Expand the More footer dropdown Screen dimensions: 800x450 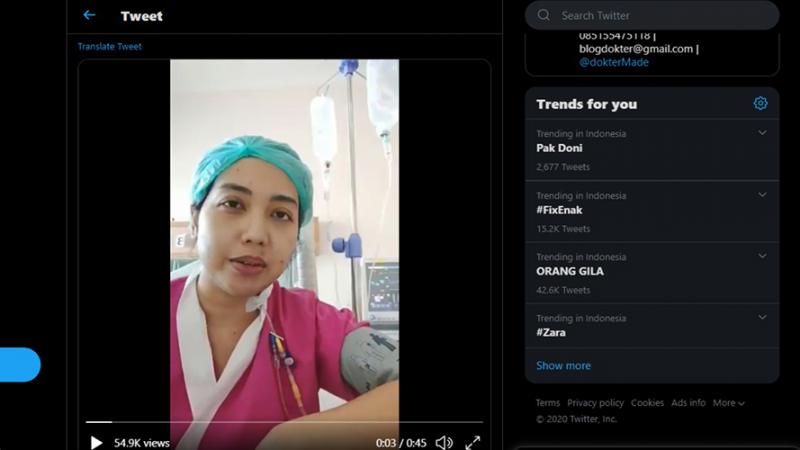tap(729, 403)
